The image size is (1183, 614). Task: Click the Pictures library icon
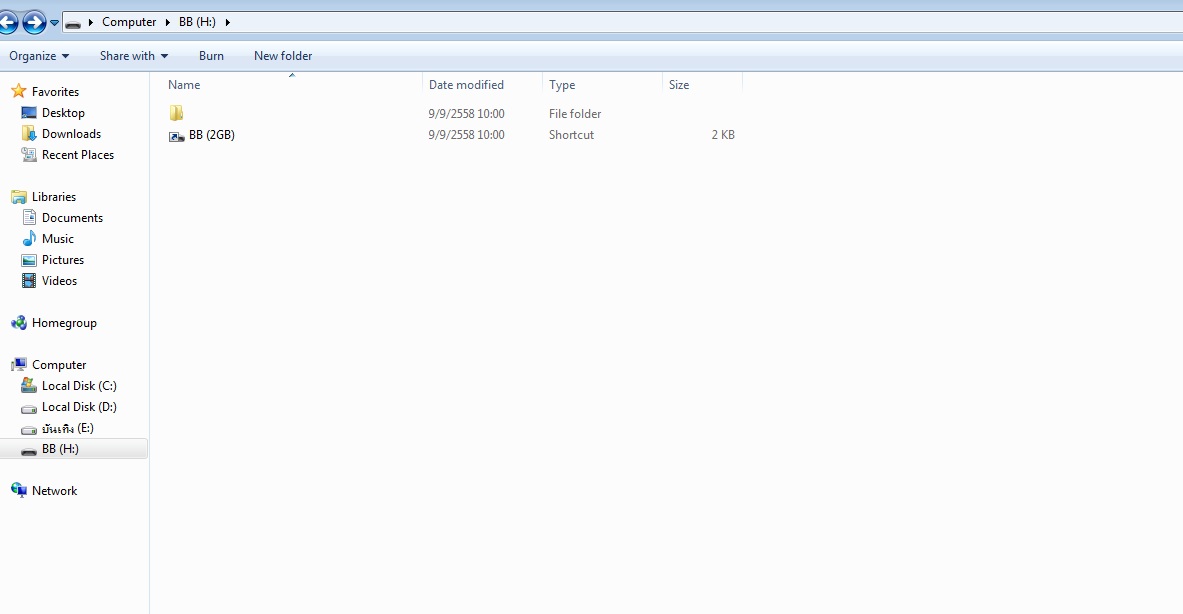pos(29,260)
